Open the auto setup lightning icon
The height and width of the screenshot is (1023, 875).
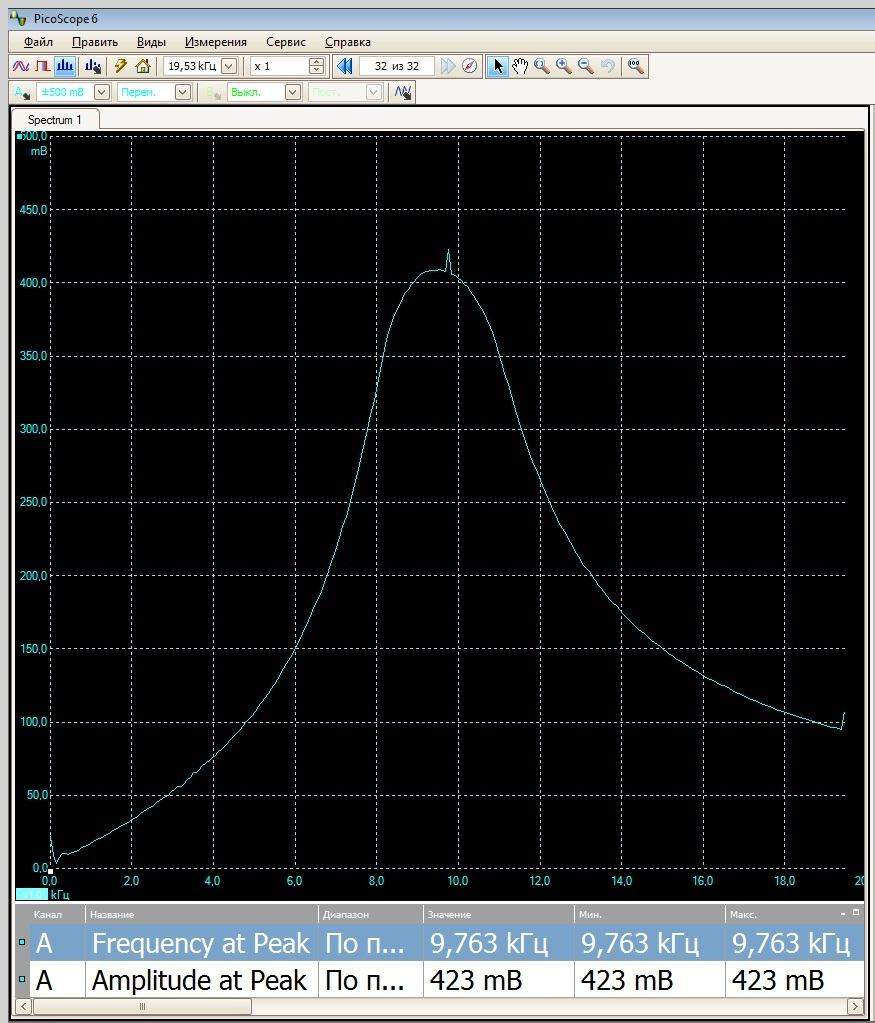coord(120,66)
